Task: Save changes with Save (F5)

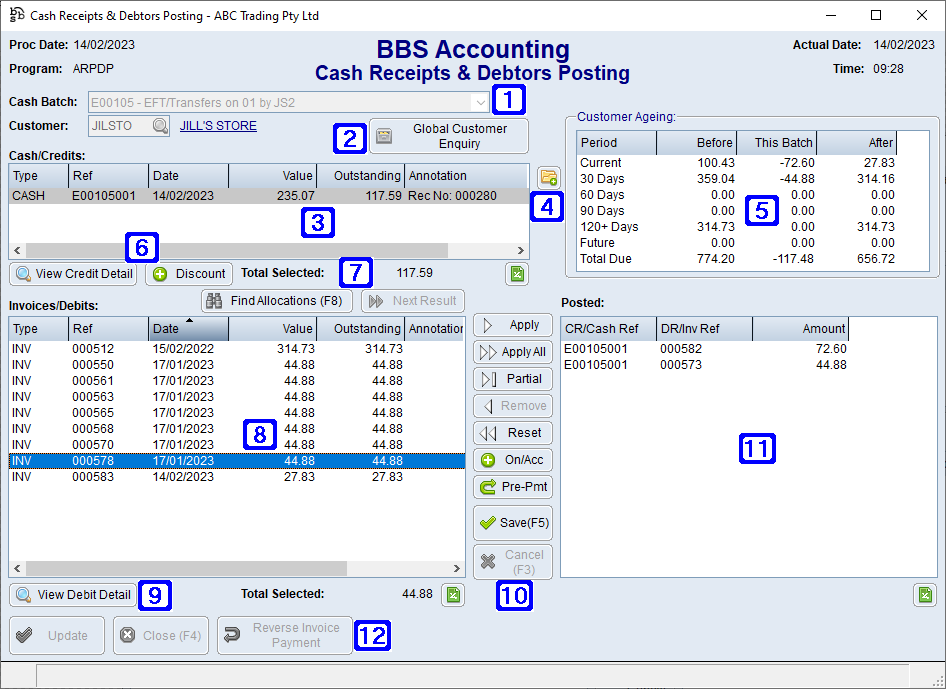Action: pyautogui.click(x=512, y=522)
